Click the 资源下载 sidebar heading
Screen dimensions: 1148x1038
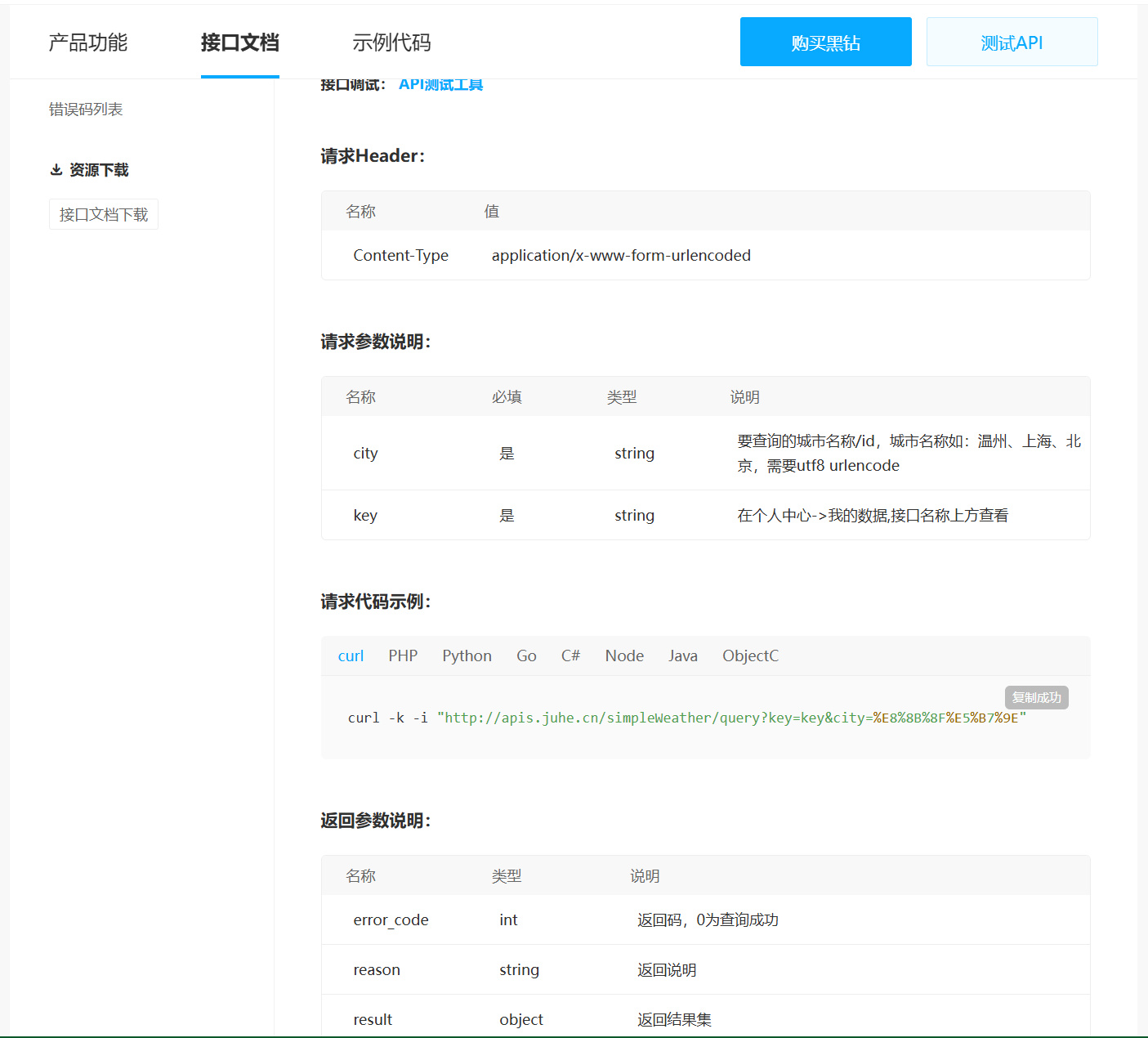pyautogui.click(x=98, y=169)
